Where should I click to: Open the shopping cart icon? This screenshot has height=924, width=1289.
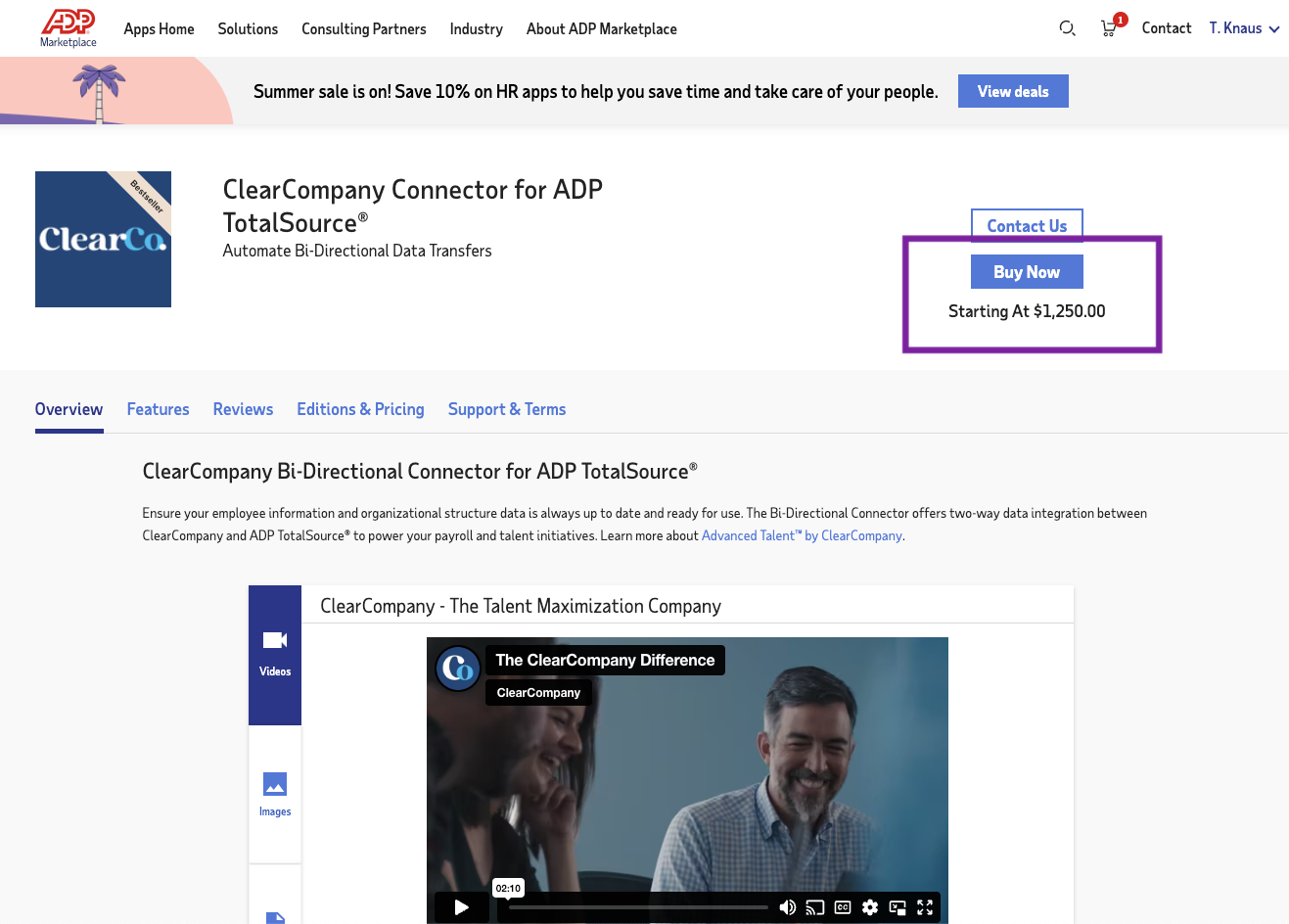(x=1110, y=28)
